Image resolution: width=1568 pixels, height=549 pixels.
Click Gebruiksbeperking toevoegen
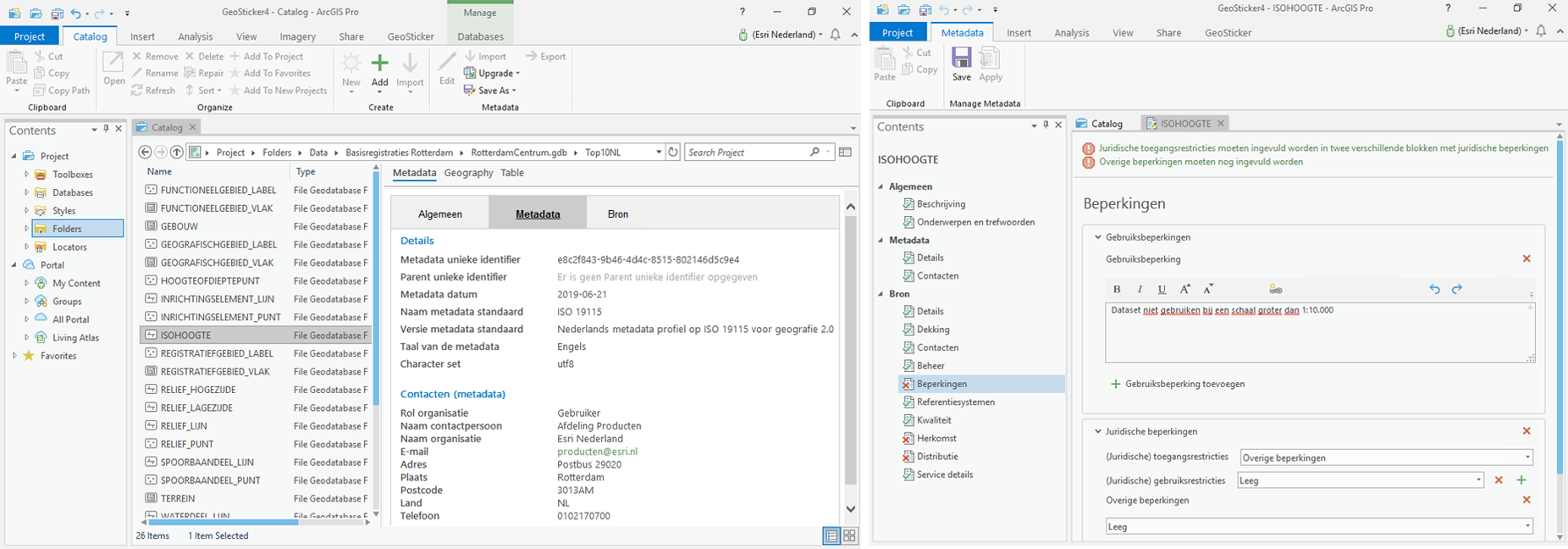point(1177,384)
